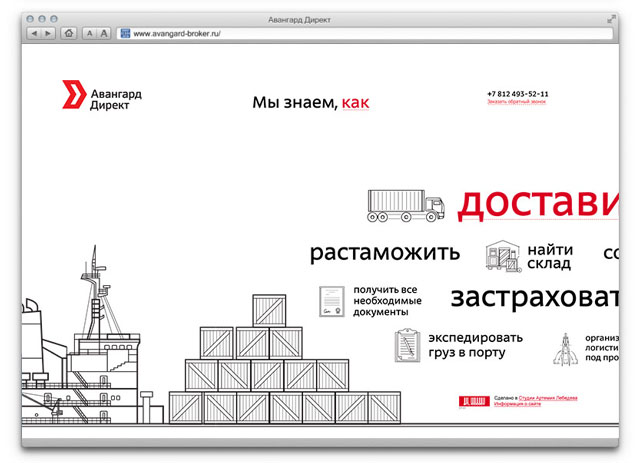Click the logistics tower icon
The width and height of the screenshot is (640, 463).
click(567, 349)
